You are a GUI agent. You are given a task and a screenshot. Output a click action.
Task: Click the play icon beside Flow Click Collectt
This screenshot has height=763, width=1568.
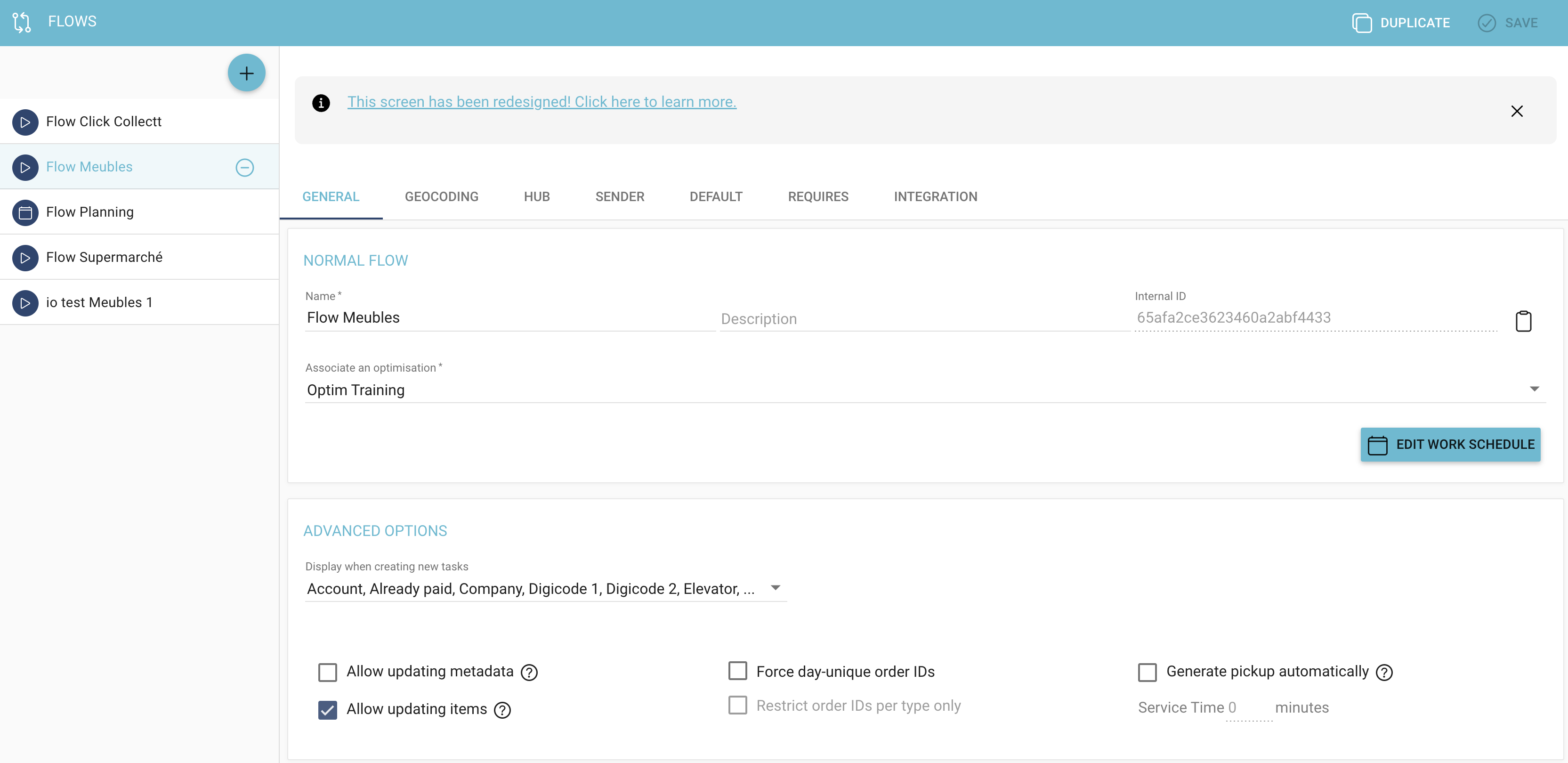25,122
